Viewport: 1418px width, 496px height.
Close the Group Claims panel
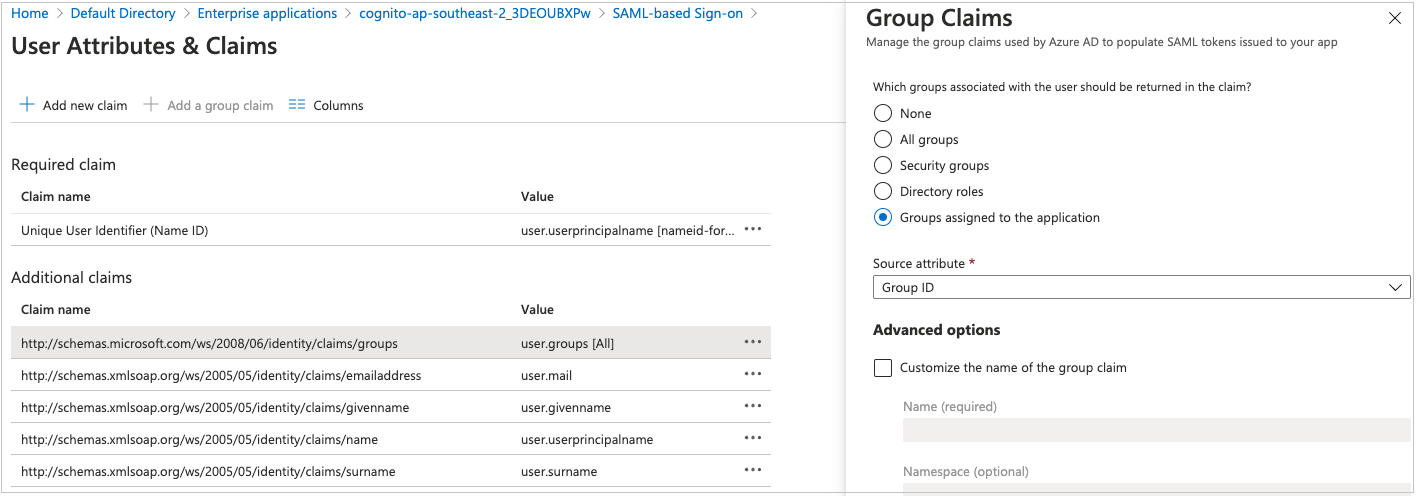1395,18
